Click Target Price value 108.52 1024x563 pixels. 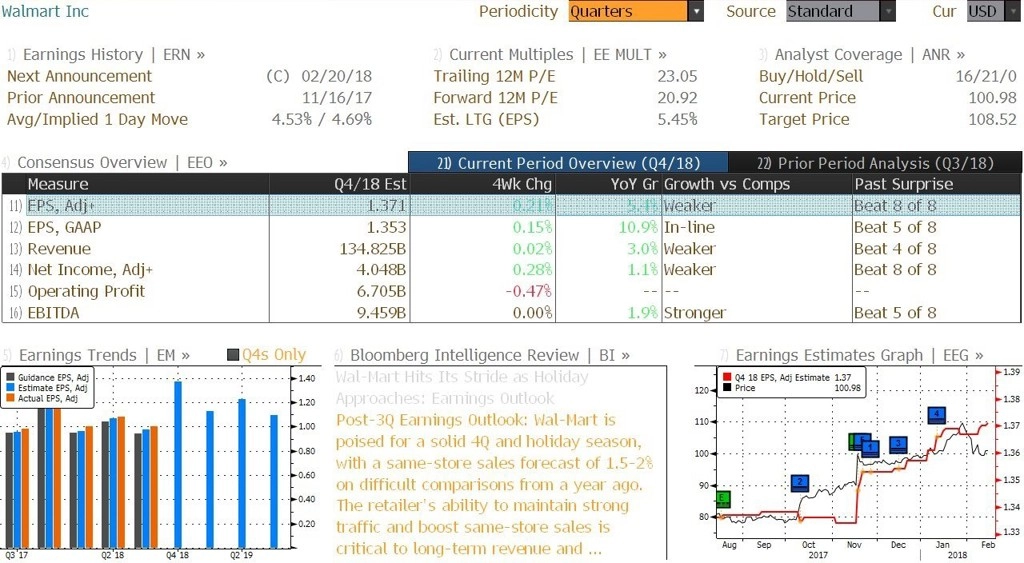click(x=993, y=120)
